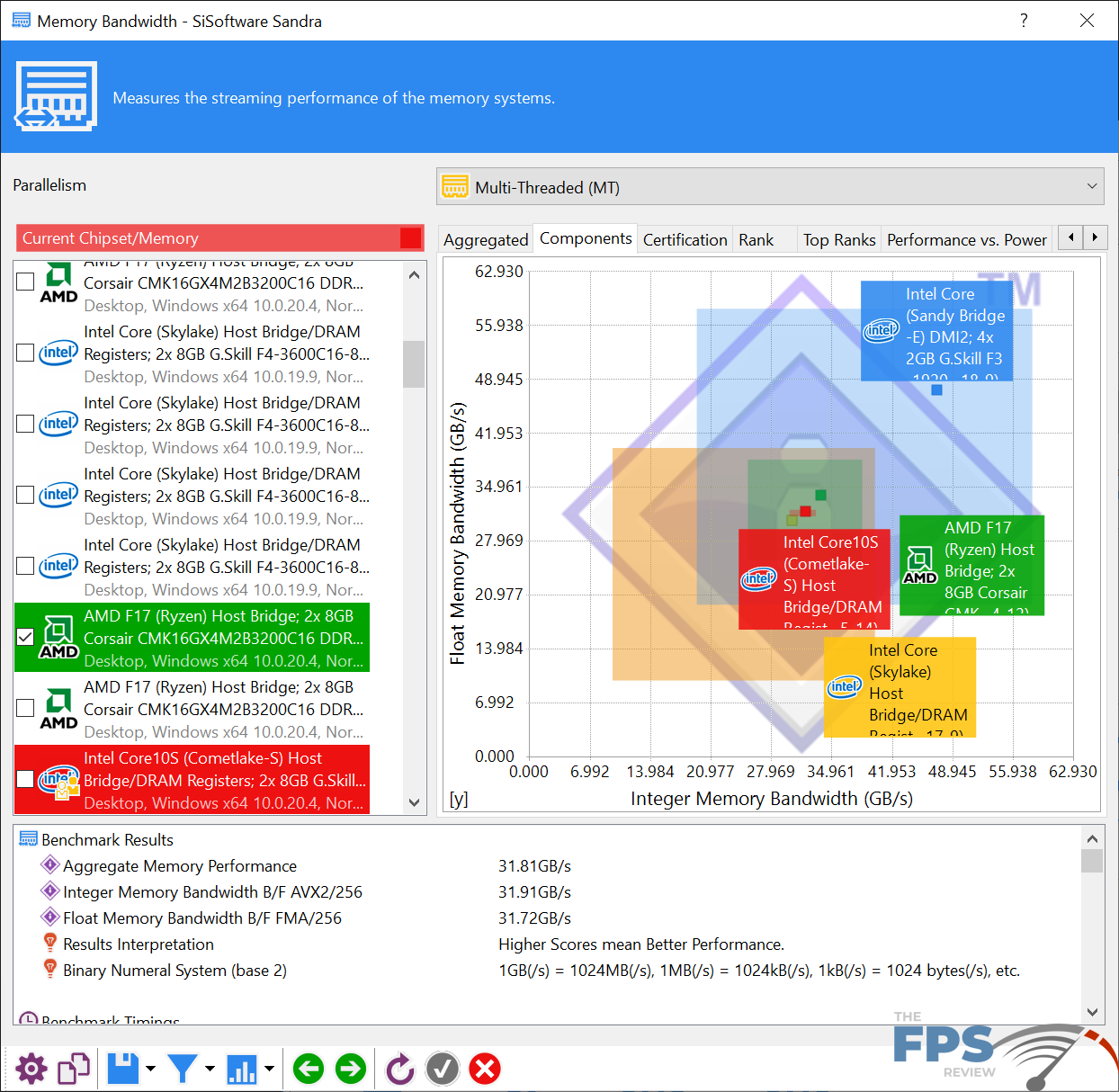This screenshot has width=1119, height=1092.
Task: Click the tab strip scroll-right arrow
Action: click(1095, 237)
